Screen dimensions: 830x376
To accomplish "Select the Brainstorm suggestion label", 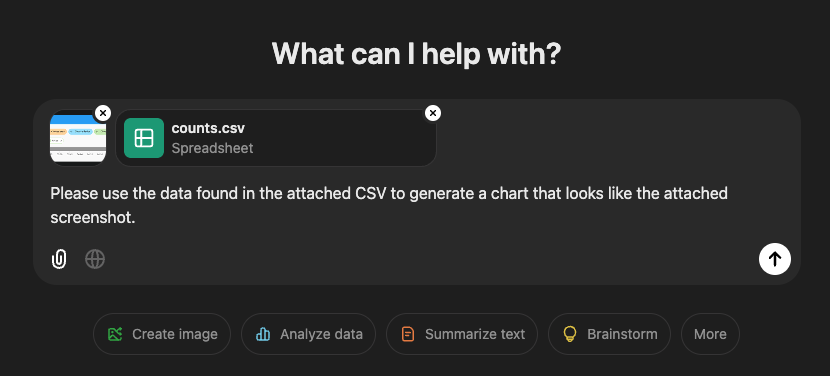I will point(622,334).
